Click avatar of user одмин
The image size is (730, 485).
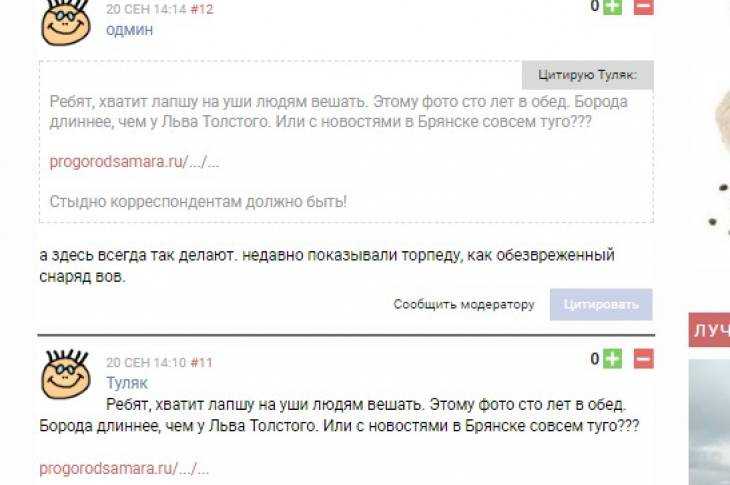pyautogui.click(x=66, y=22)
